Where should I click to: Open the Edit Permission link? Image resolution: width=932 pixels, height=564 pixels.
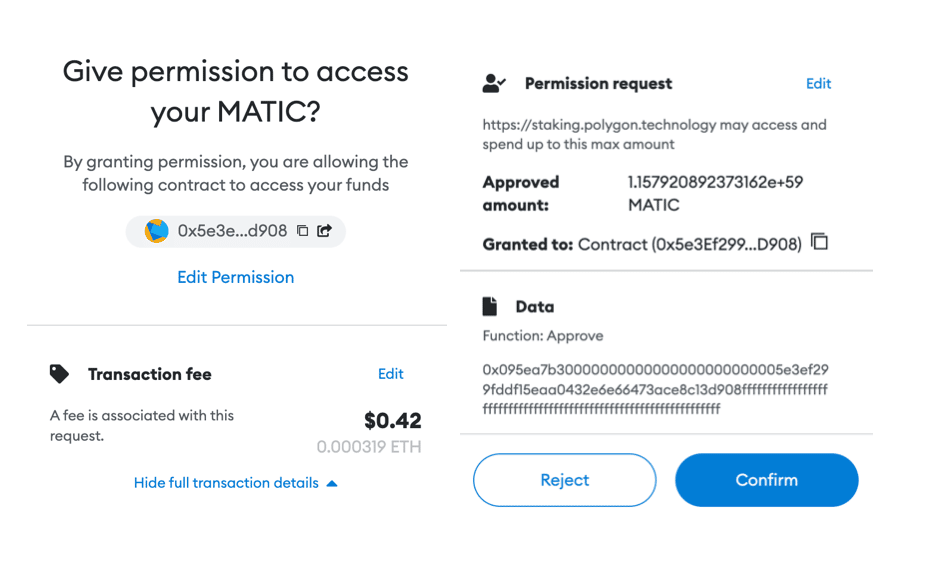click(236, 277)
